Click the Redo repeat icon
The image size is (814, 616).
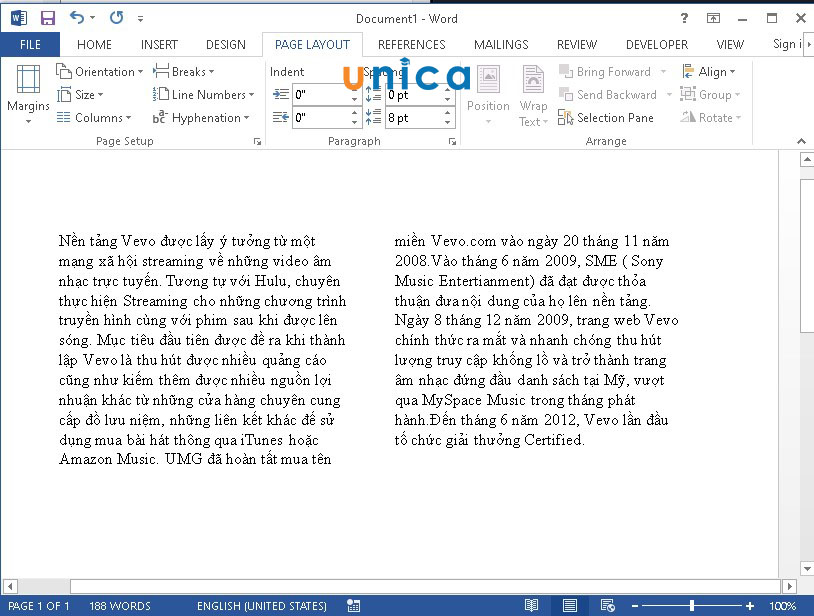116,18
